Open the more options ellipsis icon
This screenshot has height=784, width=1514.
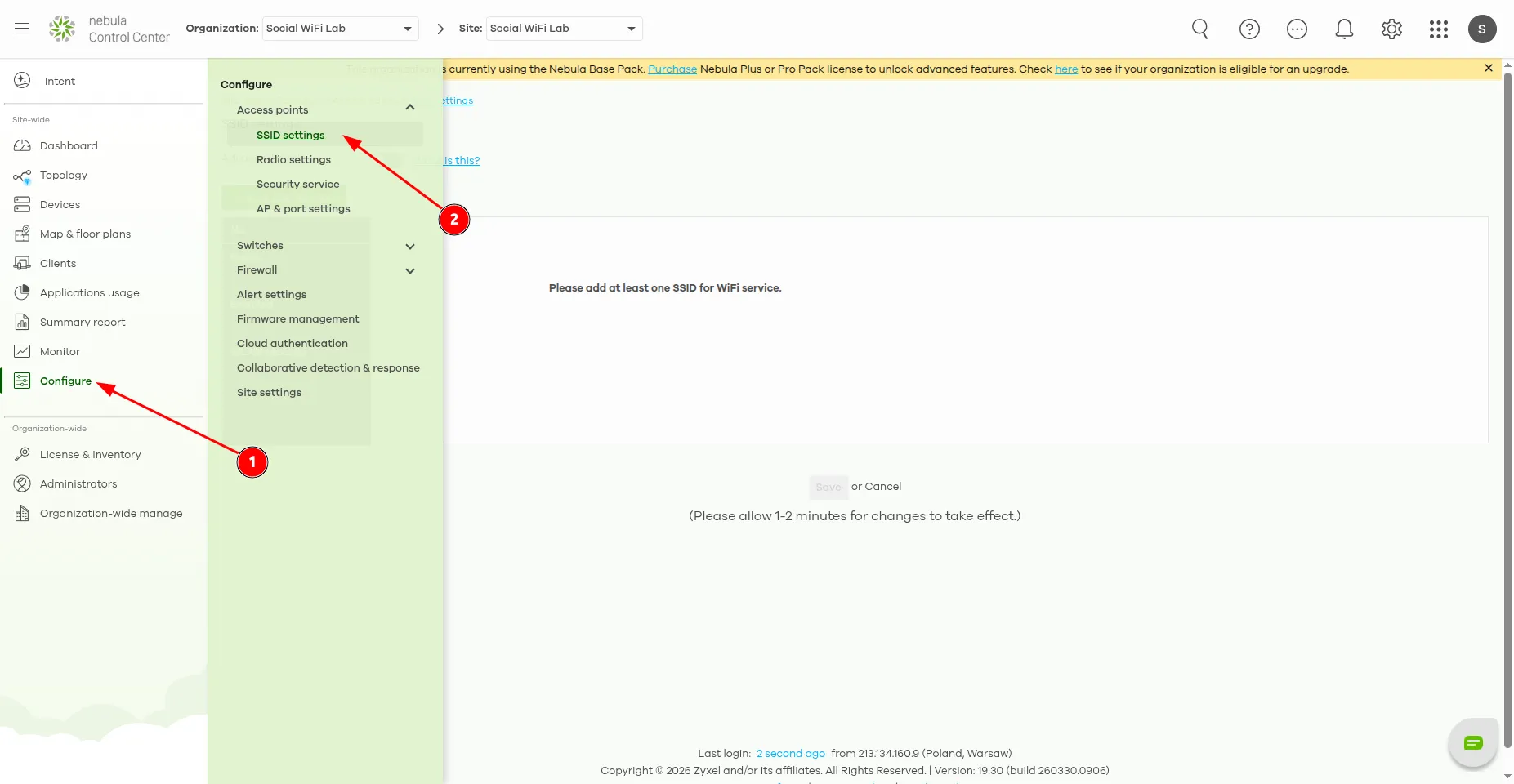1297,29
